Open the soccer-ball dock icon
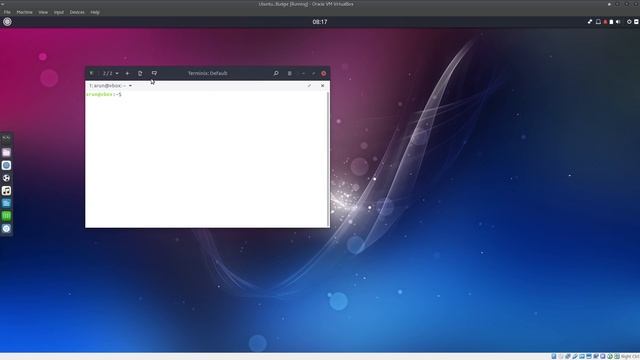Image resolution: width=640 pixels, height=360 pixels. click(6, 178)
